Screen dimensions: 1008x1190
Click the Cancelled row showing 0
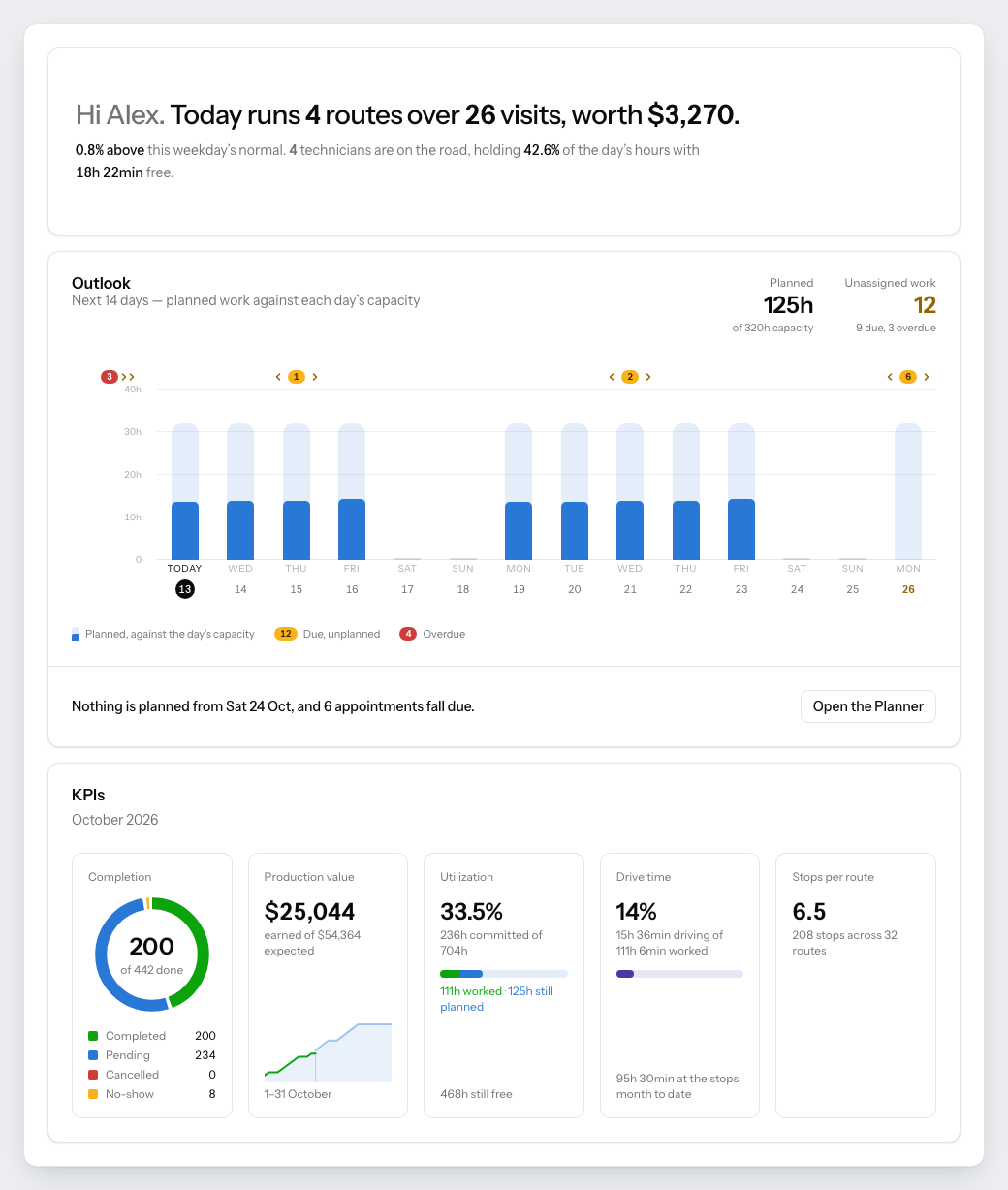[x=152, y=1075]
